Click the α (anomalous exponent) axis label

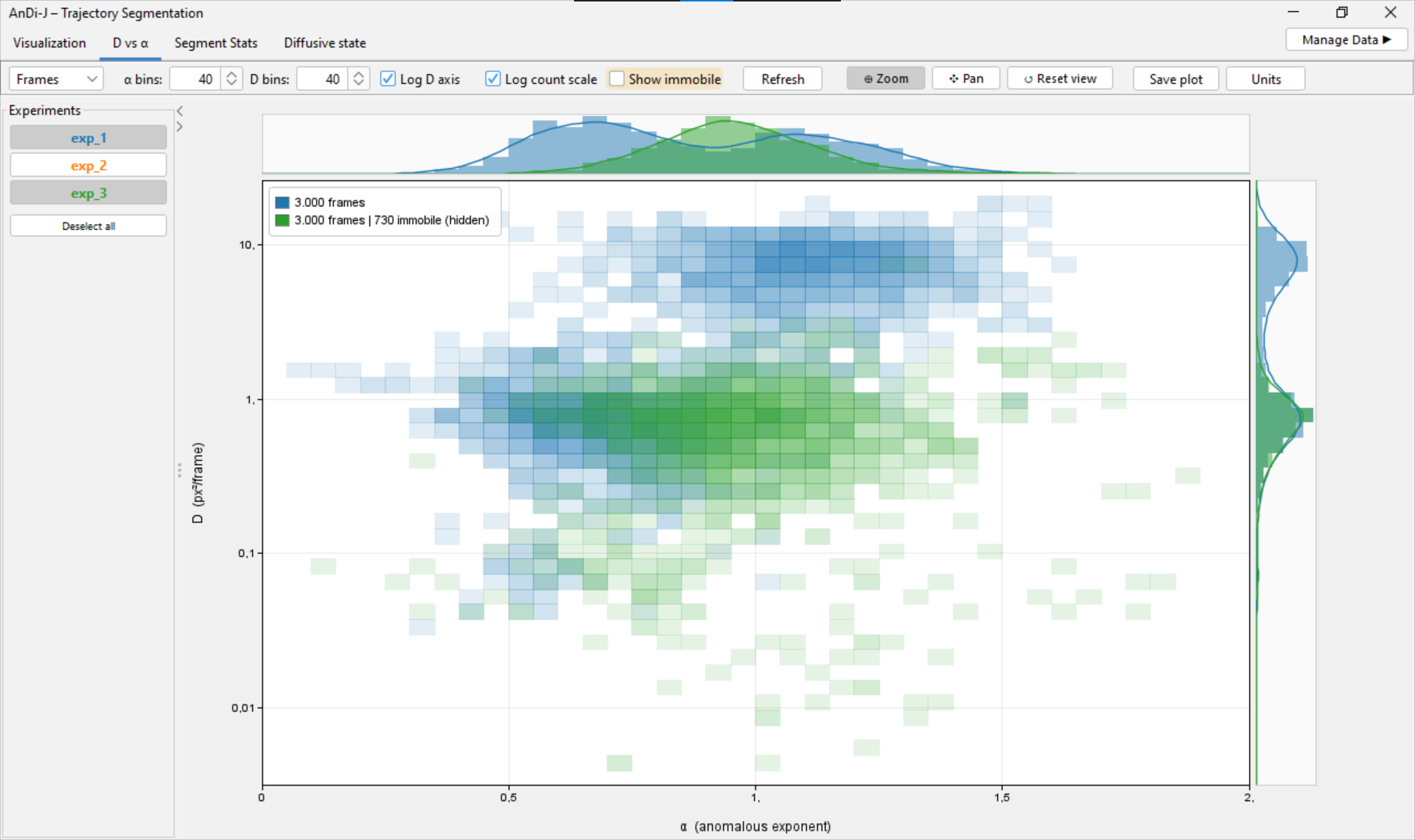pyautogui.click(x=755, y=827)
